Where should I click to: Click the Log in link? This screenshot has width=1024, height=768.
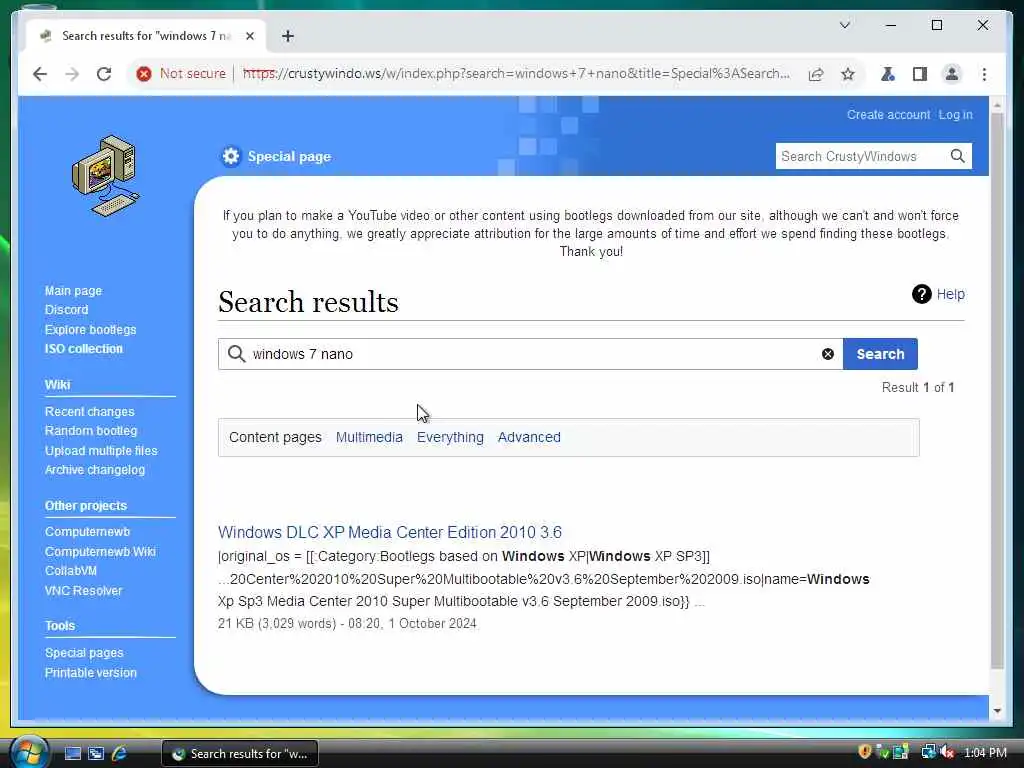pos(955,114)
